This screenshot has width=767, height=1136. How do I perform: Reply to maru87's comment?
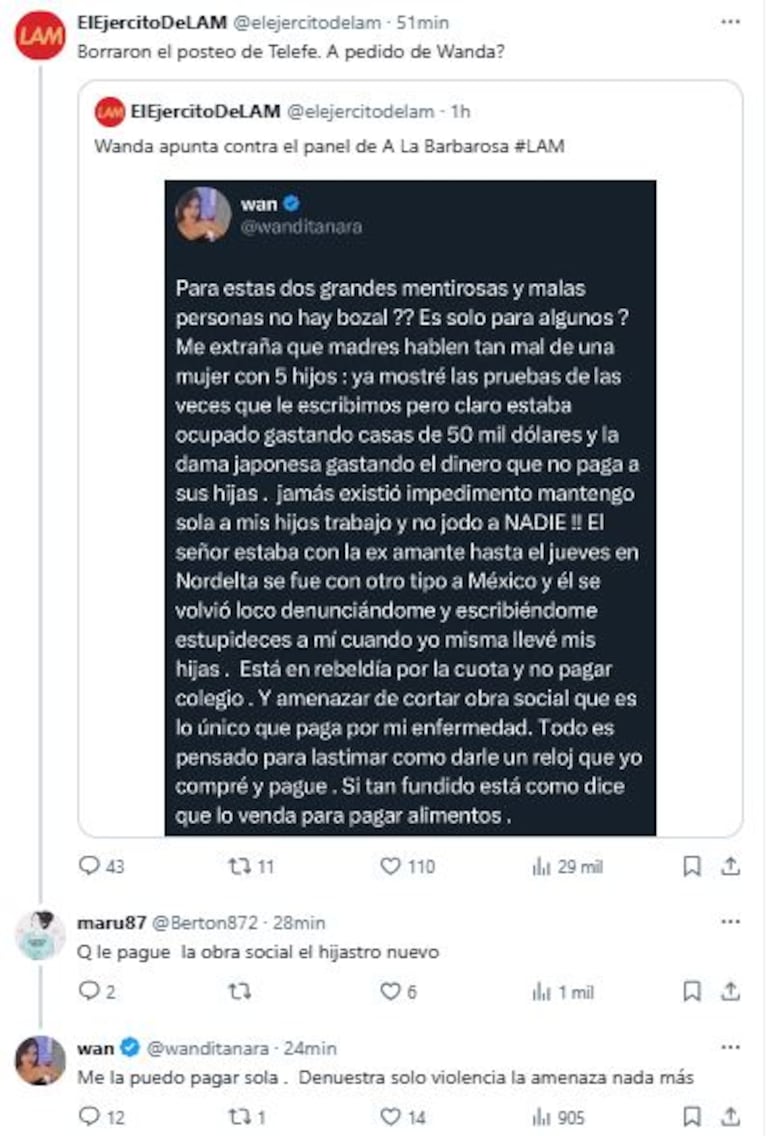tap(90, 991)
